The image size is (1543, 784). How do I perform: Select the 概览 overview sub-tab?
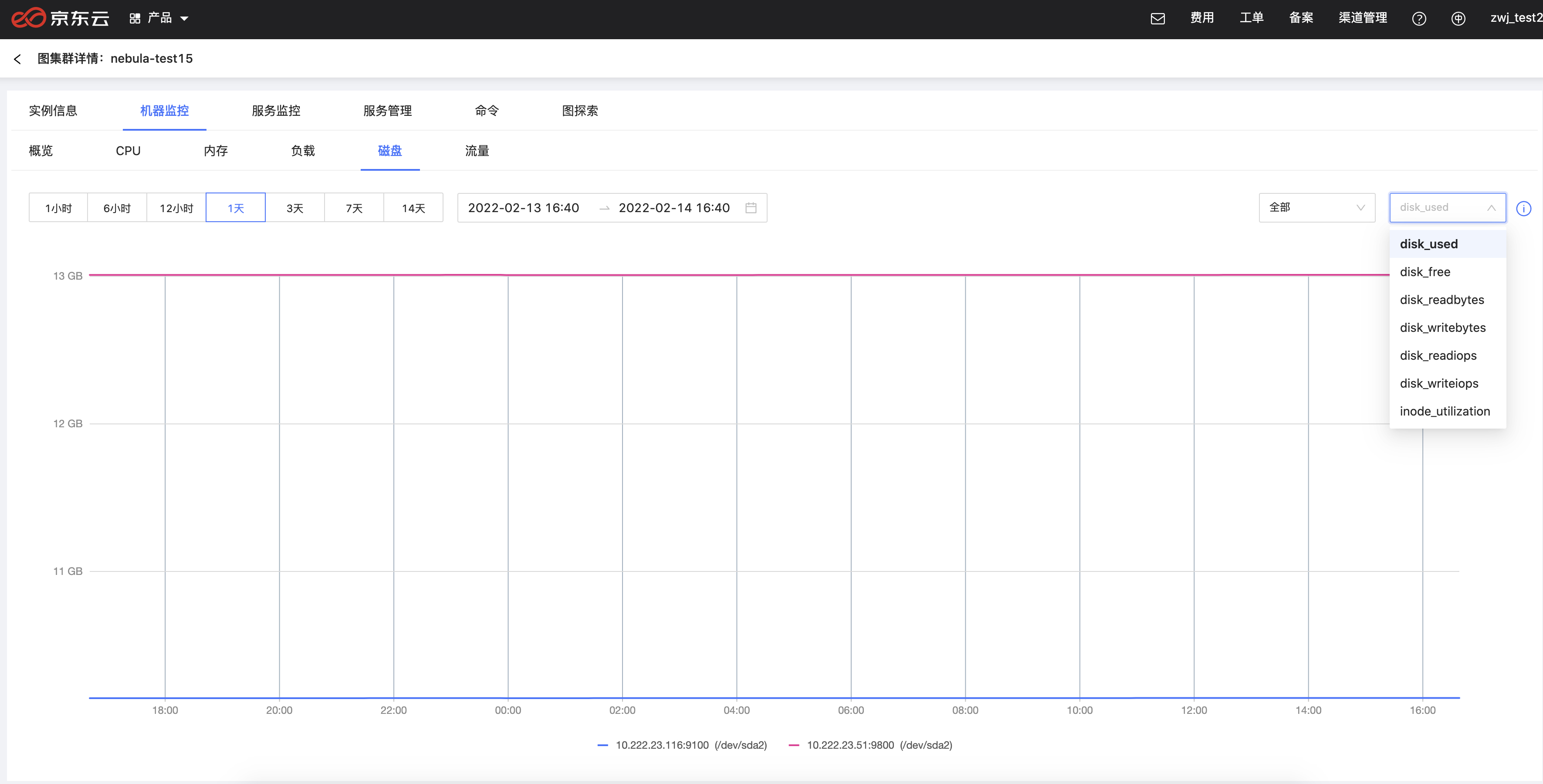(x=41, y=151)
